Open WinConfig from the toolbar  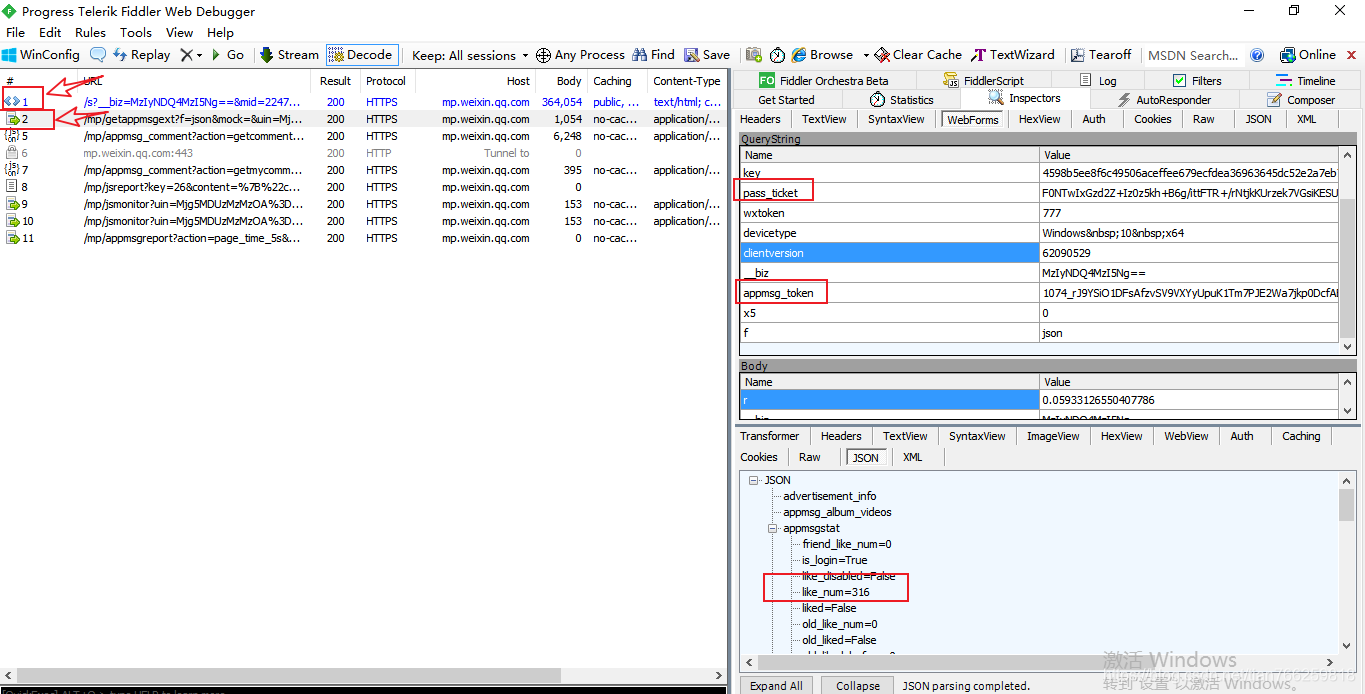click(41, 55)
